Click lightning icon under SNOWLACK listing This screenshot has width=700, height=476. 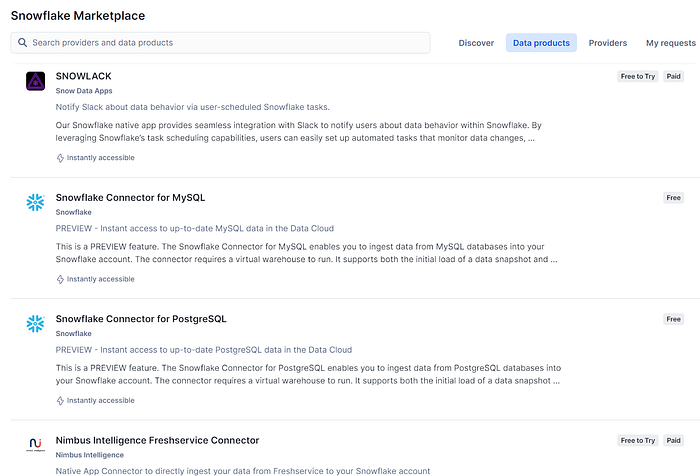click(60, 157)
